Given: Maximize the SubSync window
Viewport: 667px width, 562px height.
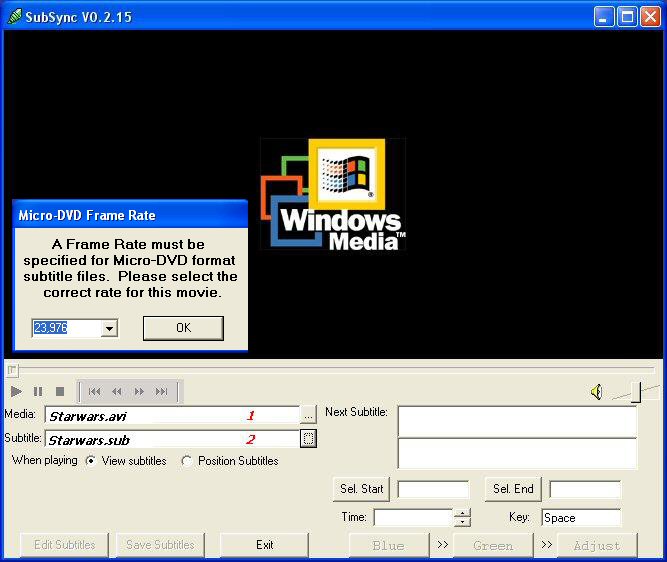Looking at the screenshot, I should [x=627, y=17].
